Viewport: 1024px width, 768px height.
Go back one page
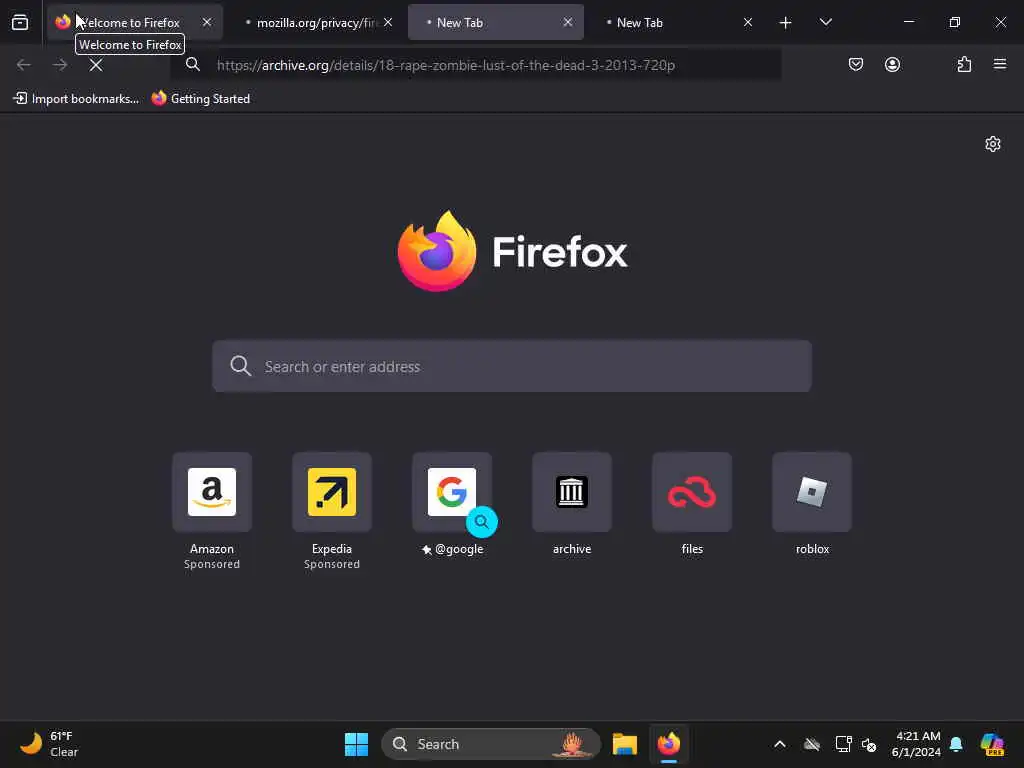[x=24, y=65]
